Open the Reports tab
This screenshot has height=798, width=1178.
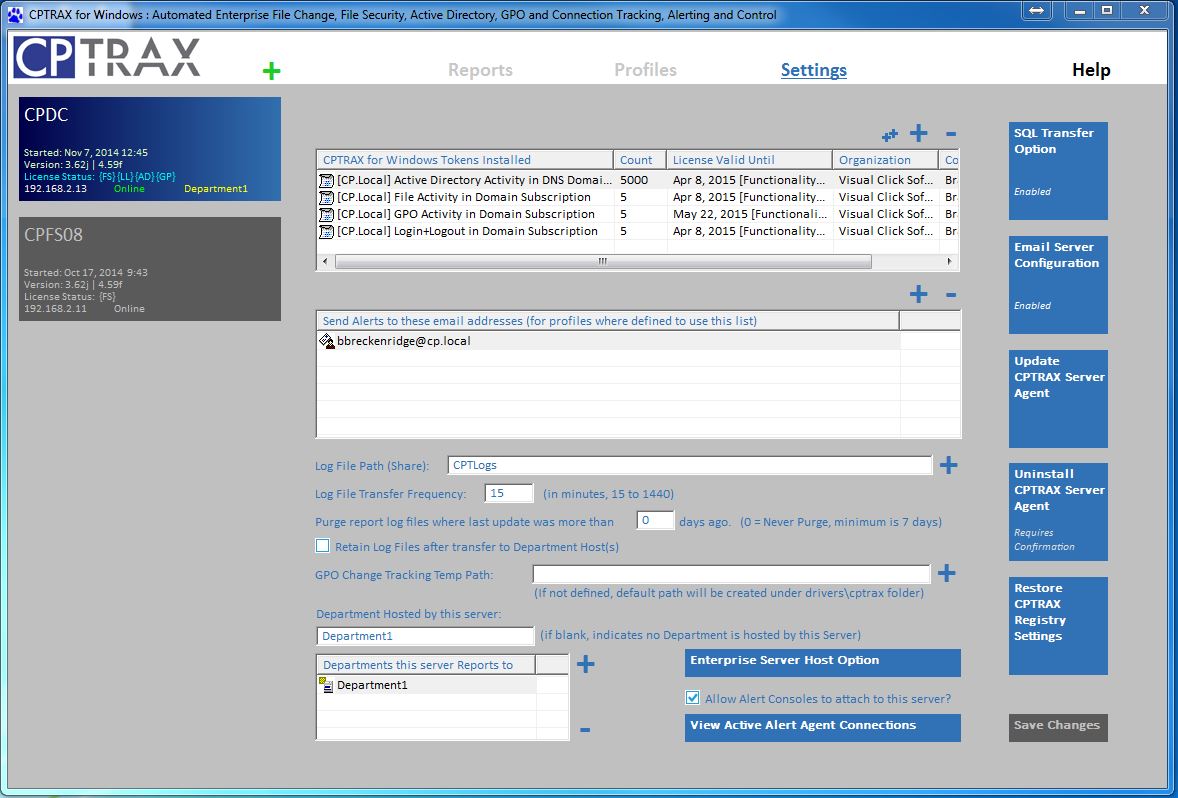(x=480, y=70)
